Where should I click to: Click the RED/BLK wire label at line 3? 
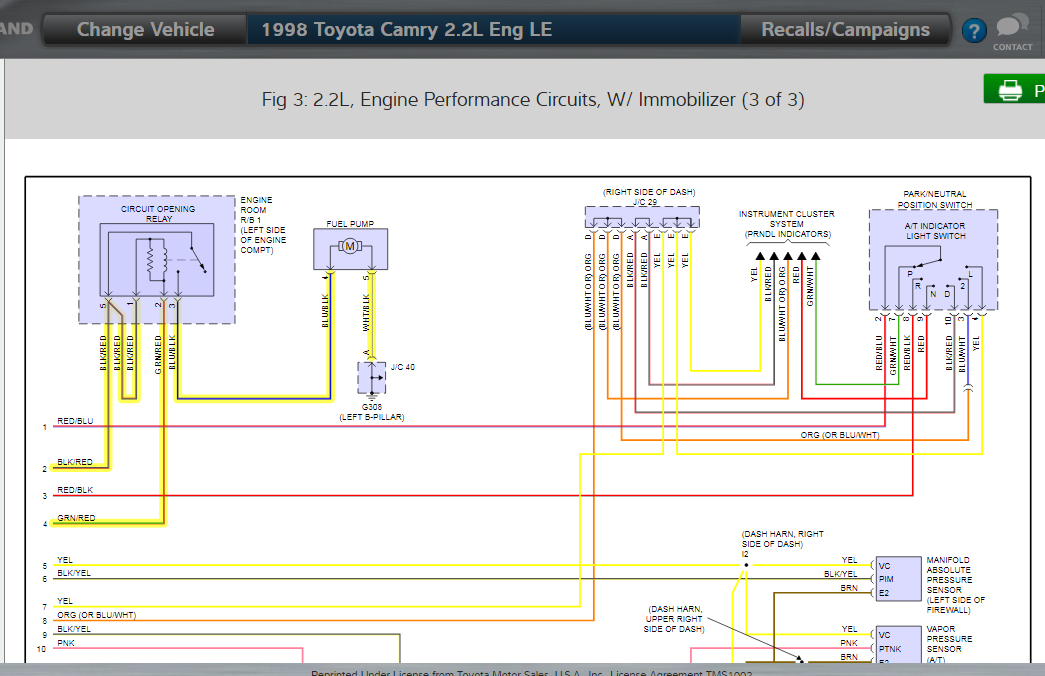pyautogui.click(x=75, y=490)
